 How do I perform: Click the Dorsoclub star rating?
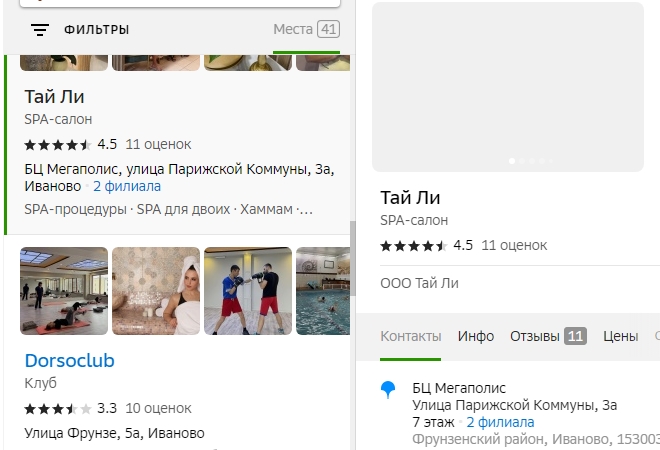pos(58,409)
